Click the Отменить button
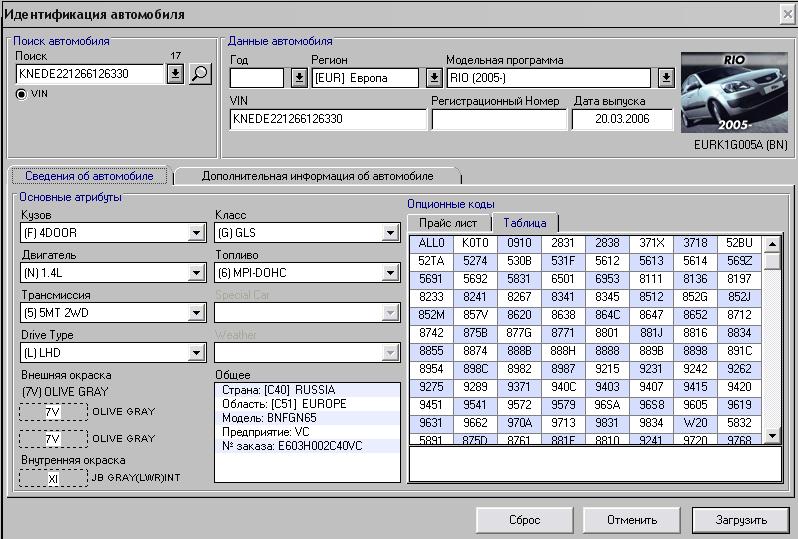 631,520
